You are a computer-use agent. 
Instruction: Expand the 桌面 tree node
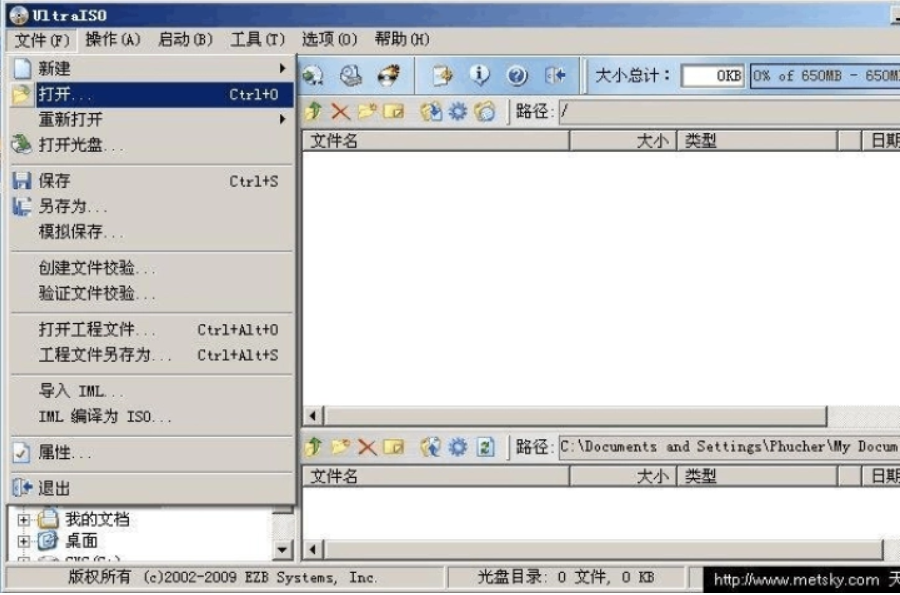[24, 540]
